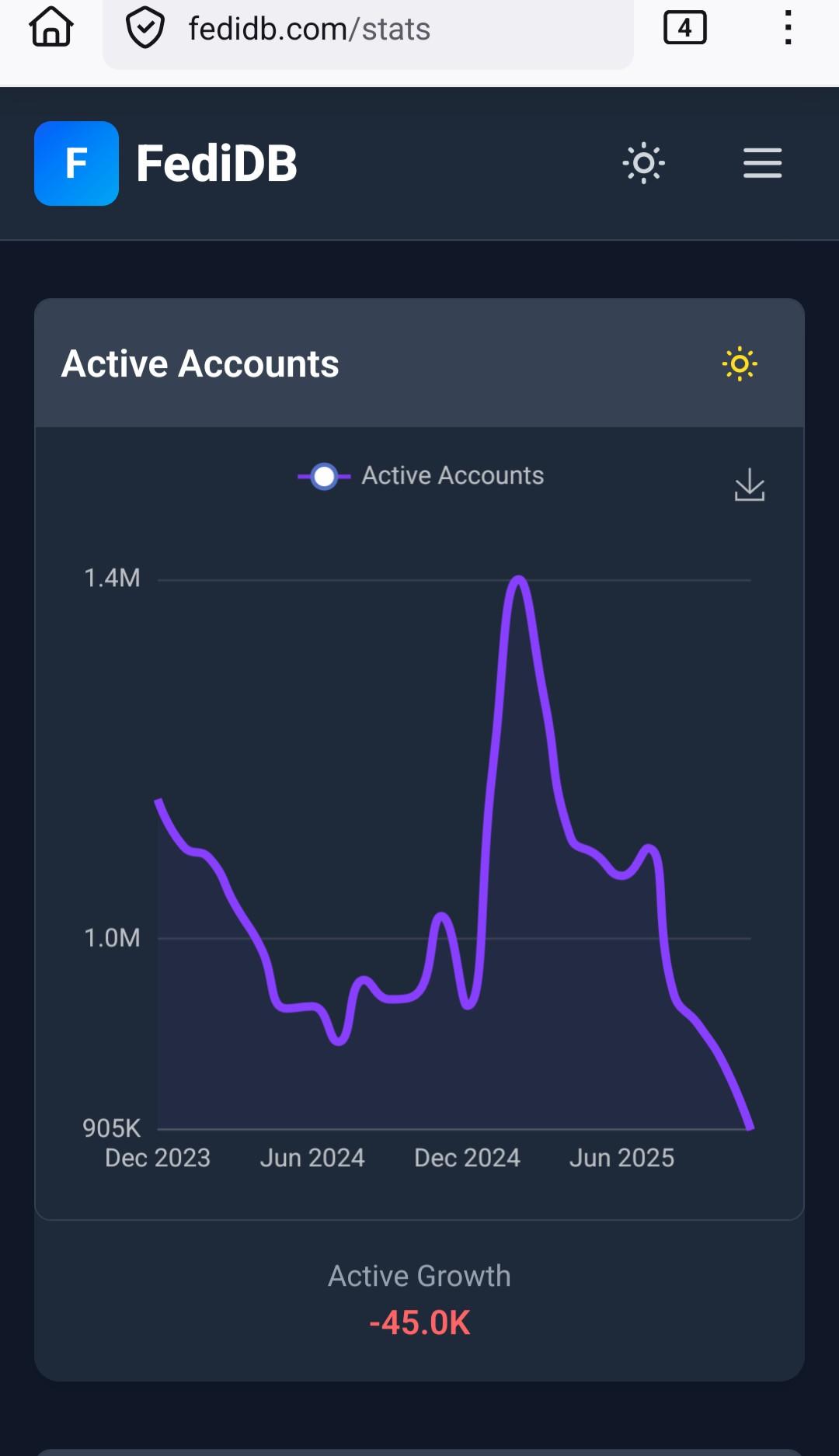Screen dimensions: 839x1456
Task: Toggle the site light/dark theme in header
Action: click(643, 163)
